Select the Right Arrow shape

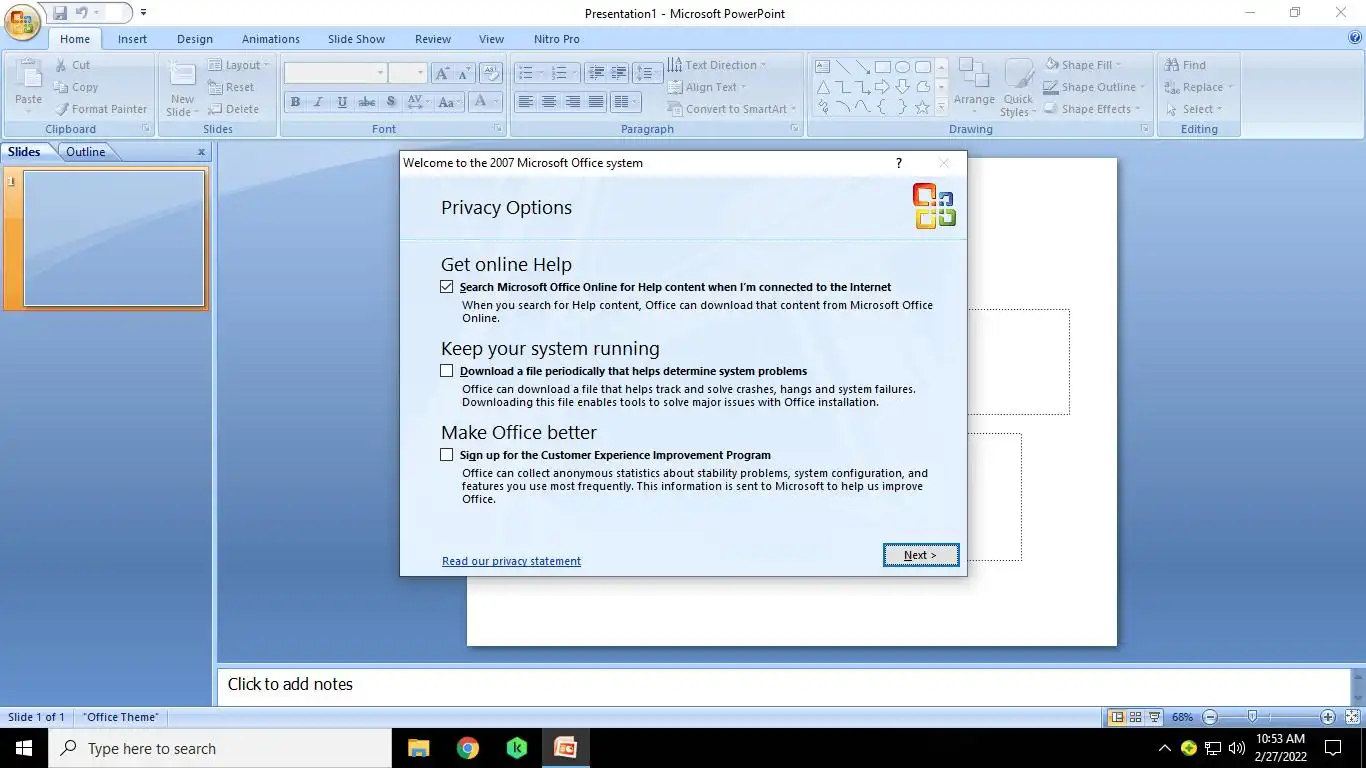883,87
